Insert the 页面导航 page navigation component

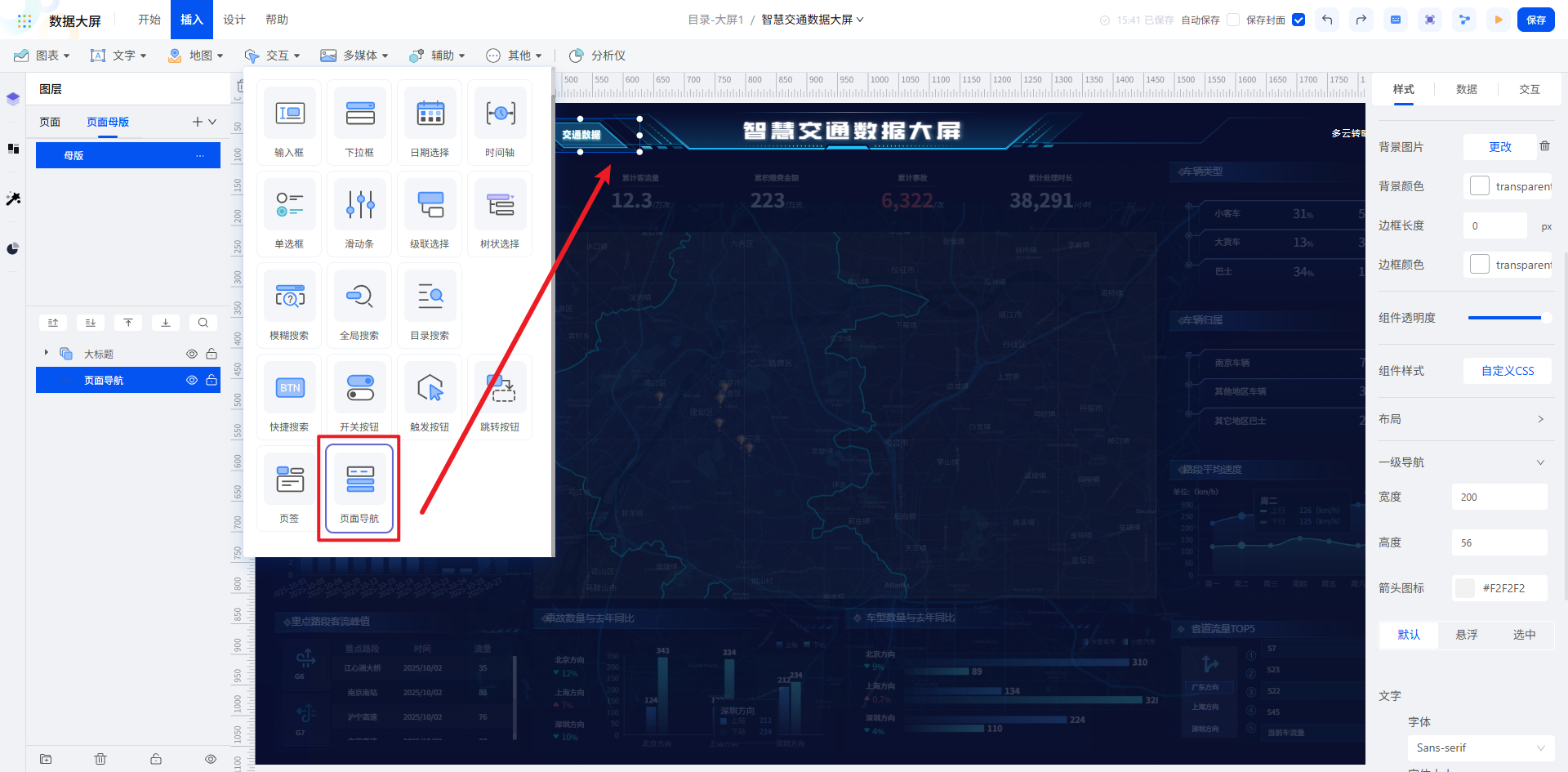360,489
